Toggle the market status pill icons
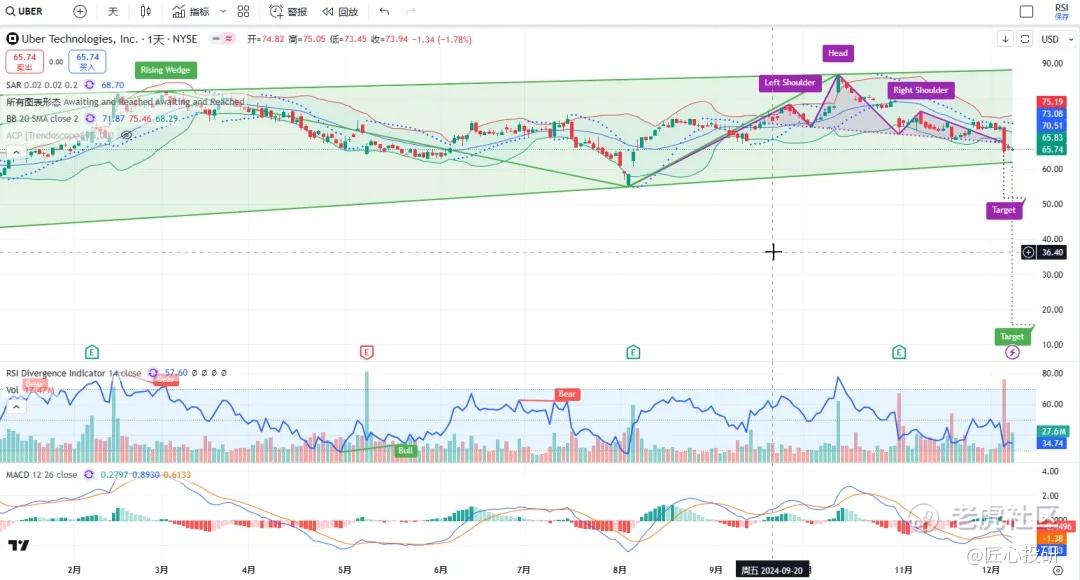1080x580 pixels. coord(222,39)
